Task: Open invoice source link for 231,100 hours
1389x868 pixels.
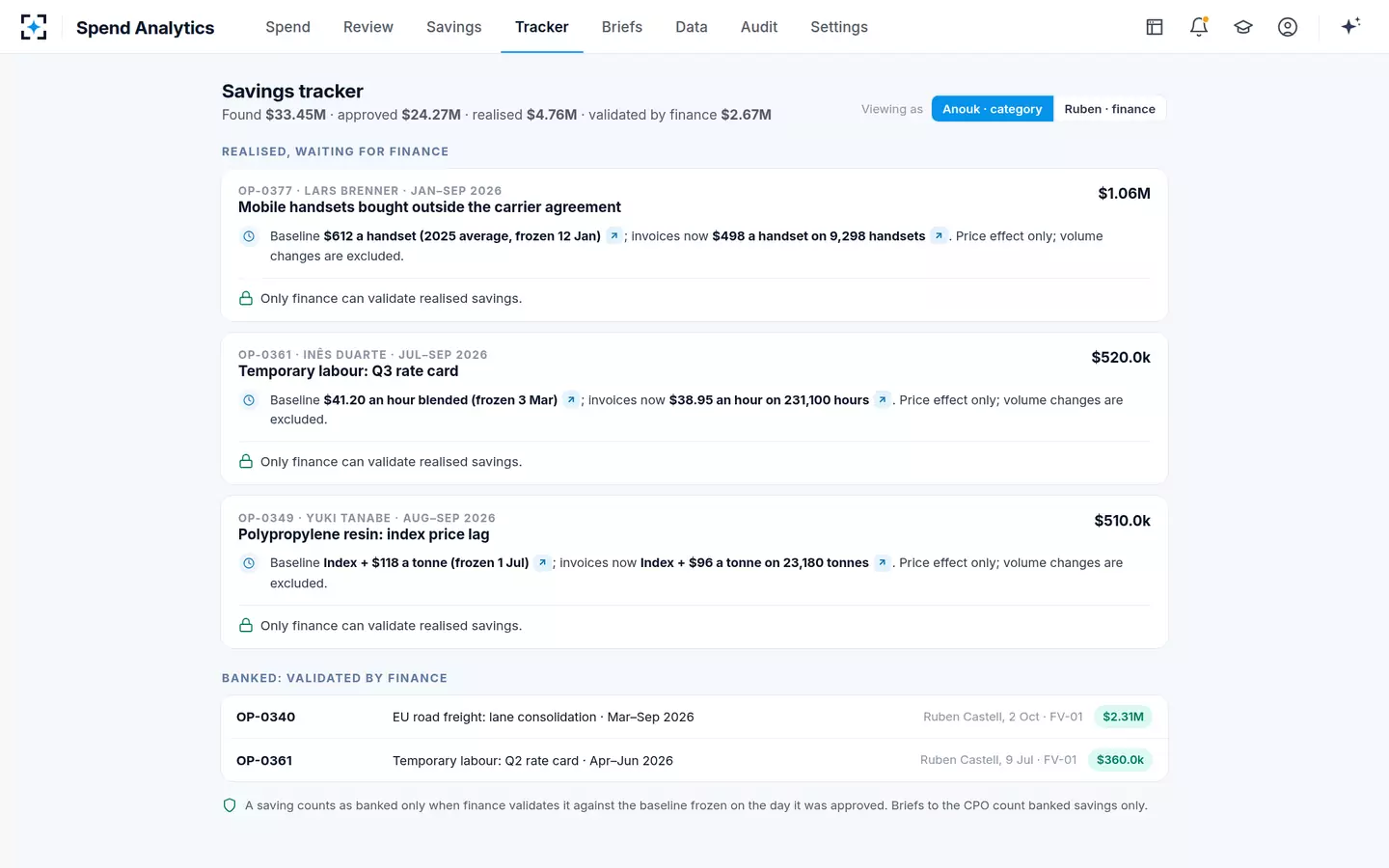Action: pos(882,400)
